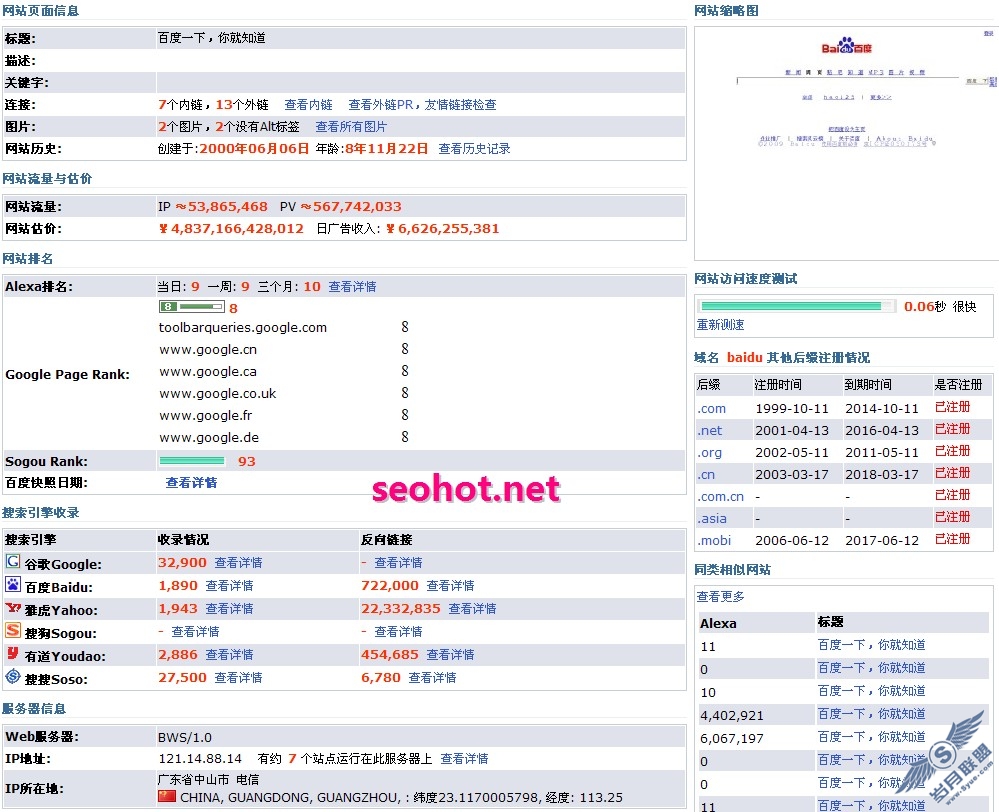The height and width of the screenshot is (812, 999).
Task: Click the Baidu paw icon
Action: 13,585
